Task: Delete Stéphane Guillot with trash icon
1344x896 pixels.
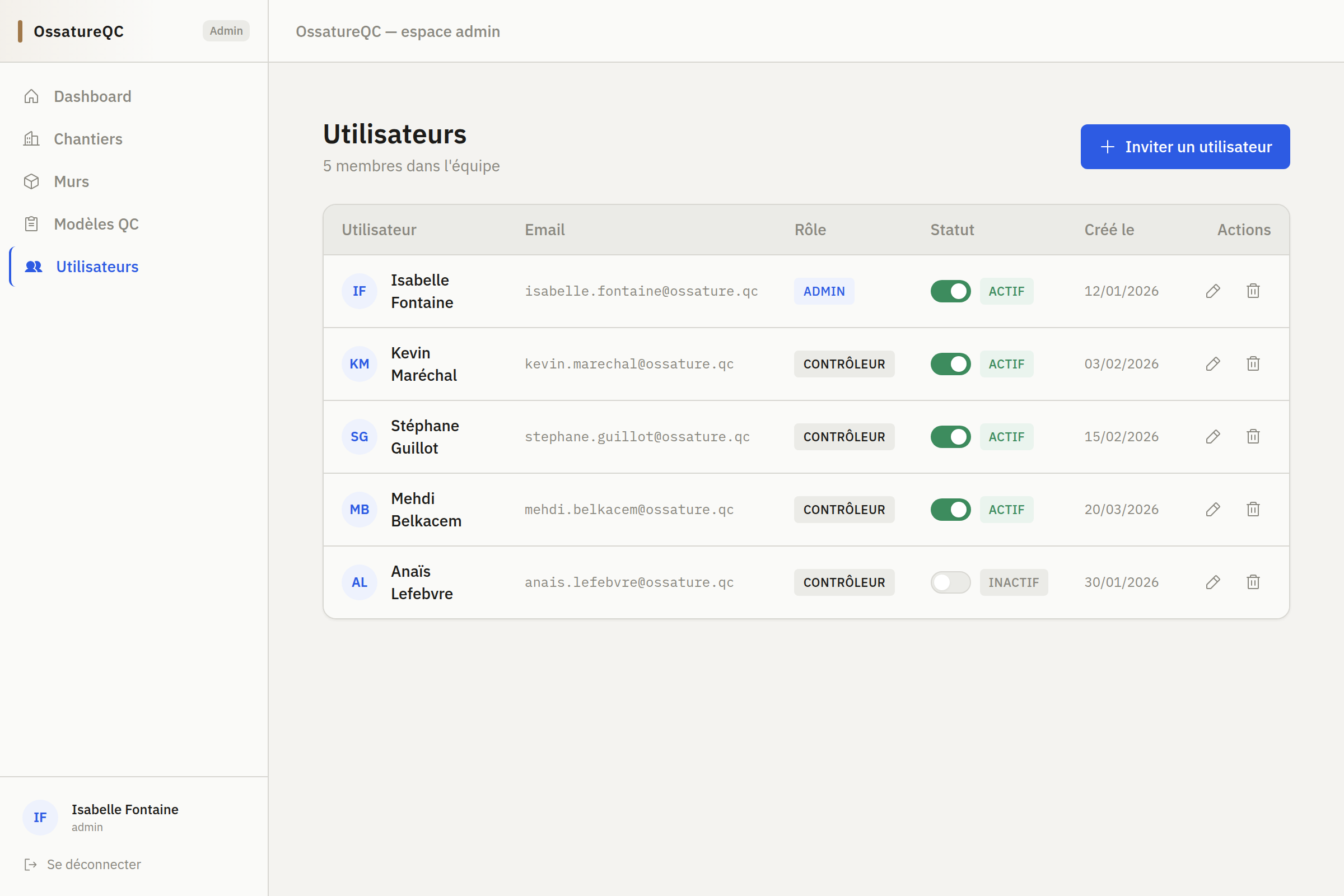Action: [x=1253, y=437]
